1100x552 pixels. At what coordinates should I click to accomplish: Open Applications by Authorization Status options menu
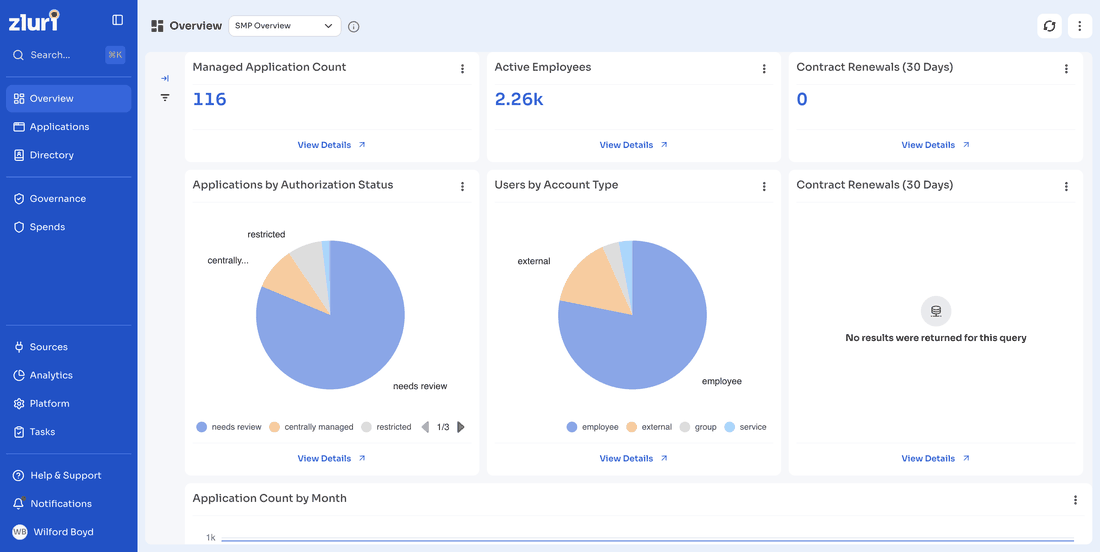coord(462,187)
